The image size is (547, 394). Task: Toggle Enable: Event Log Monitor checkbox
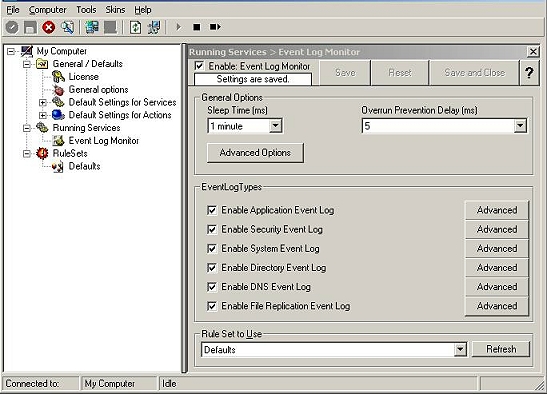click(x=199, y=66)
